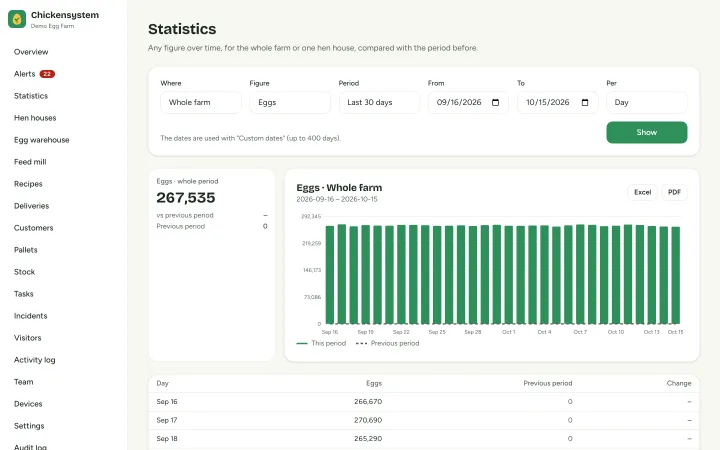Screen dimensions: 720x450
Task: Open Hen houses section
Action: tap(35, 118)
